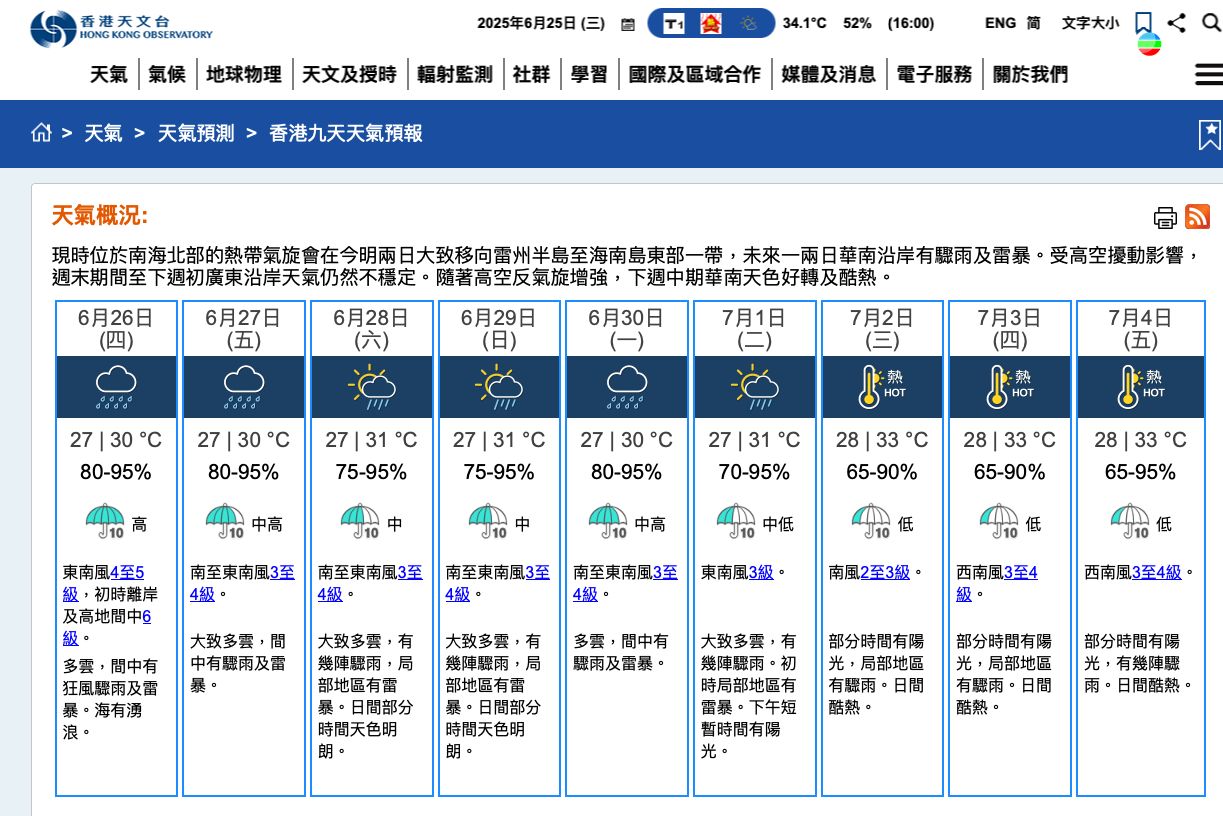
Task: Click the Hong Kong Observatory logo
Action: tap(121, 28)
